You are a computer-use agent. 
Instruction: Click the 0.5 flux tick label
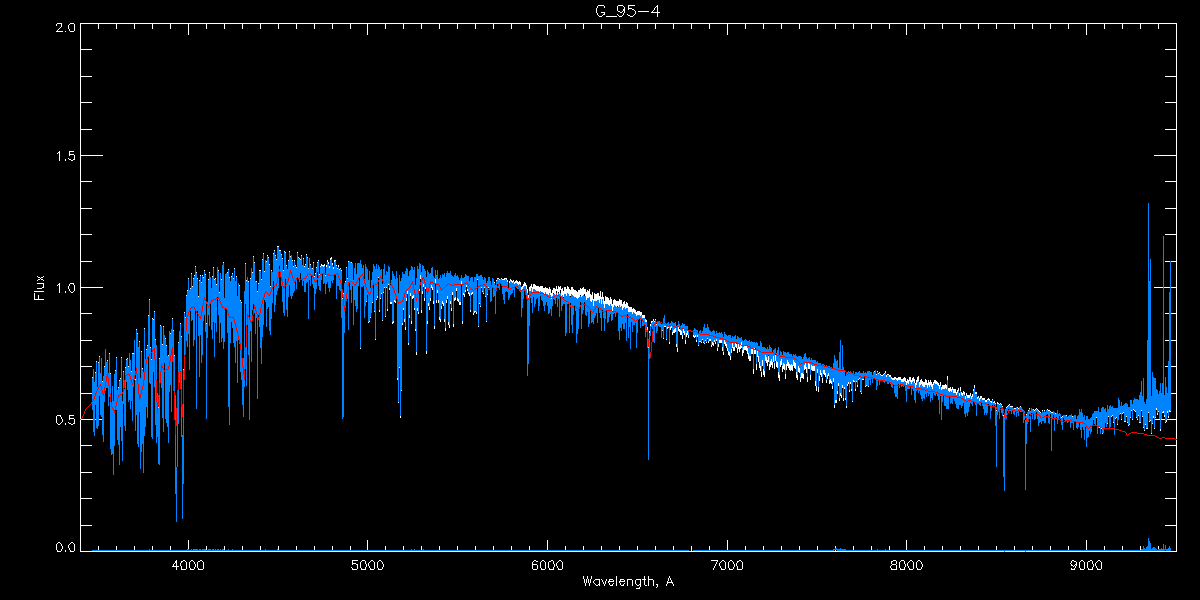(x=65, y=419)
